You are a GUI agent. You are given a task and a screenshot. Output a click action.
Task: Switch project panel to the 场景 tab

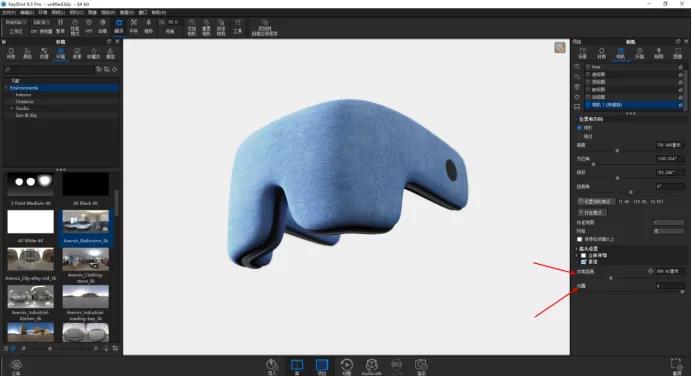pos(583,53)
